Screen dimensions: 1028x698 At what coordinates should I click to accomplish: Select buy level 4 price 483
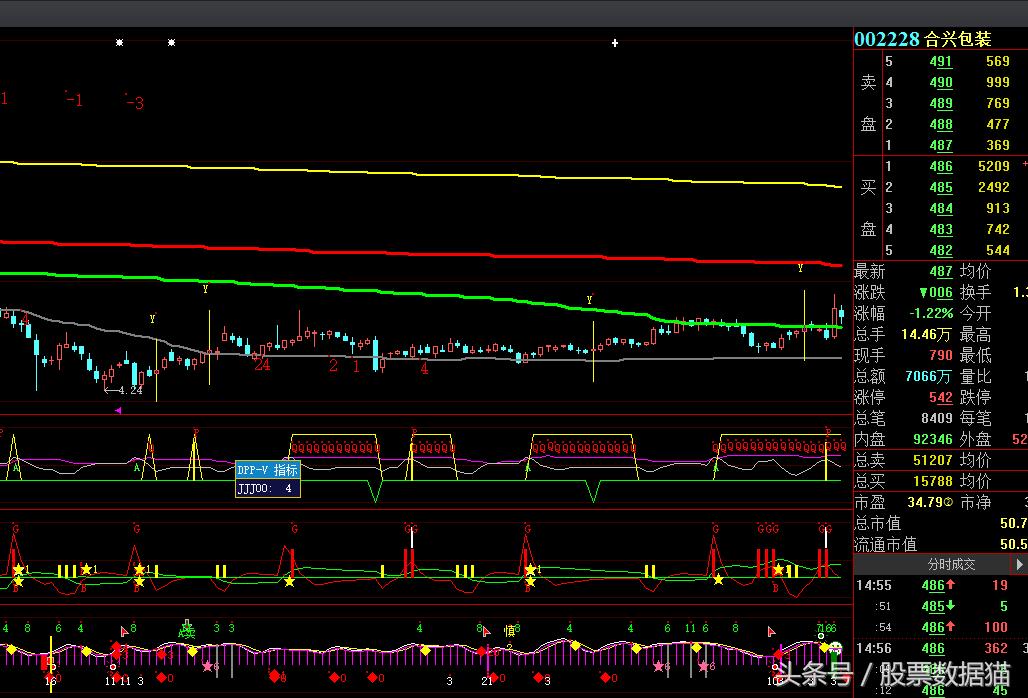(941, 229)
